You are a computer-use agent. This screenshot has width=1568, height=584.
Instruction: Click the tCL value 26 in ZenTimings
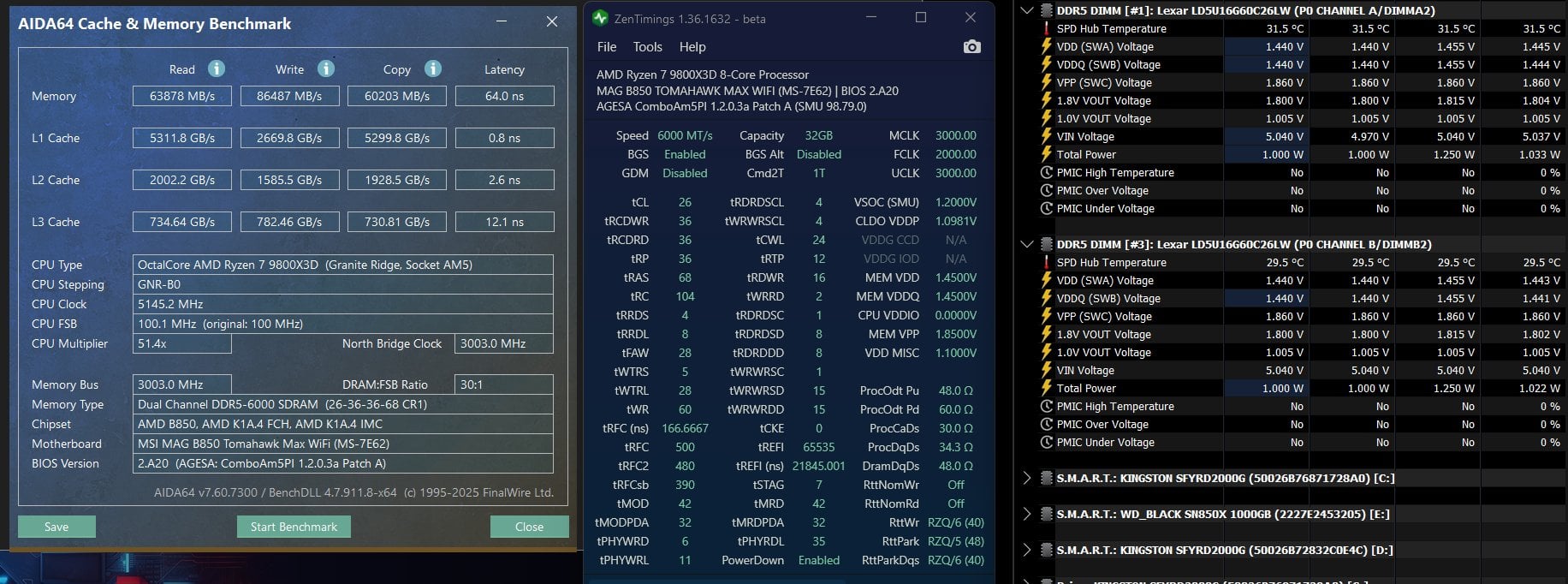pos(685,202)
